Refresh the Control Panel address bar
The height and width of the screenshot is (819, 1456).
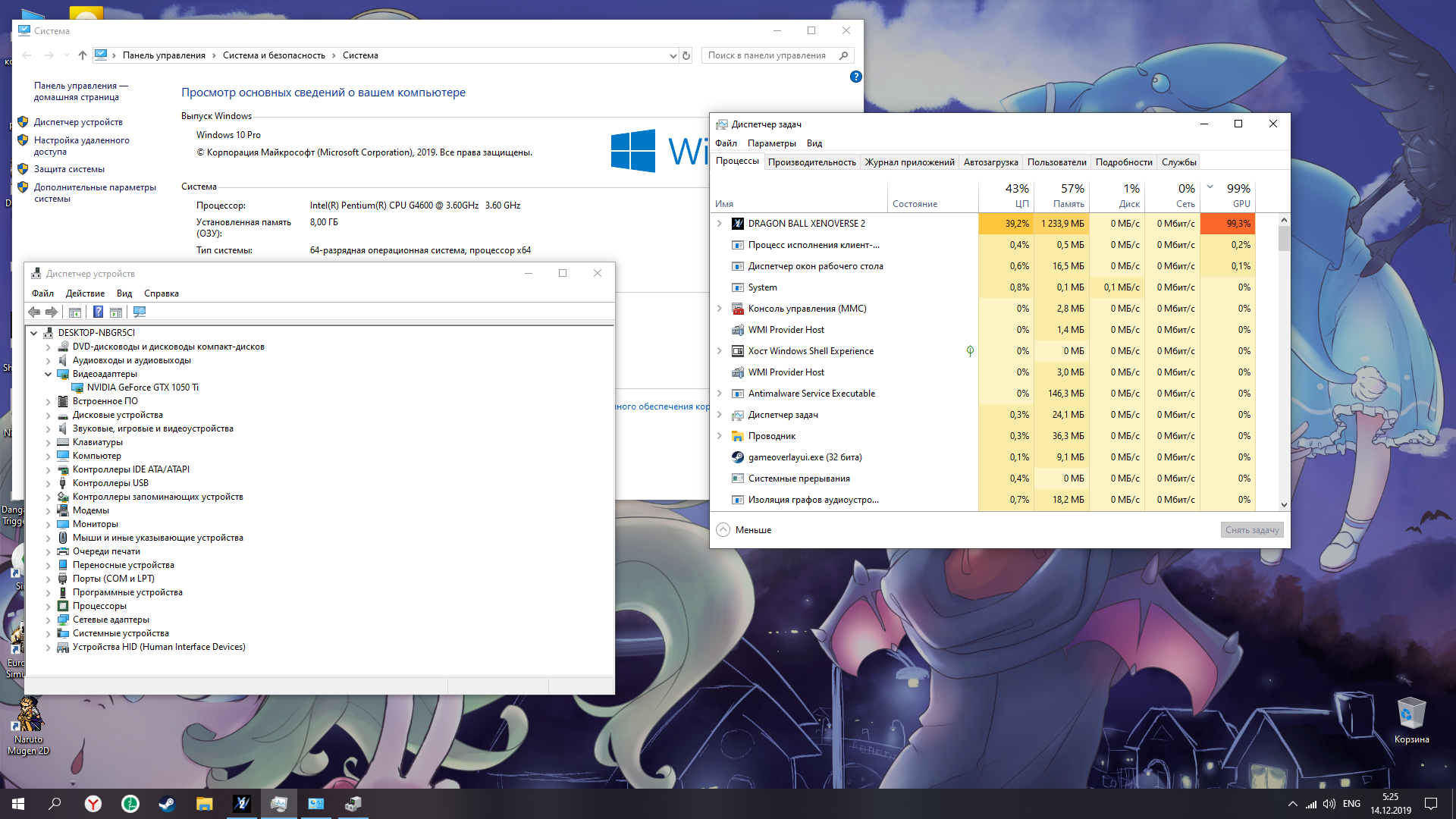[686, 55]
